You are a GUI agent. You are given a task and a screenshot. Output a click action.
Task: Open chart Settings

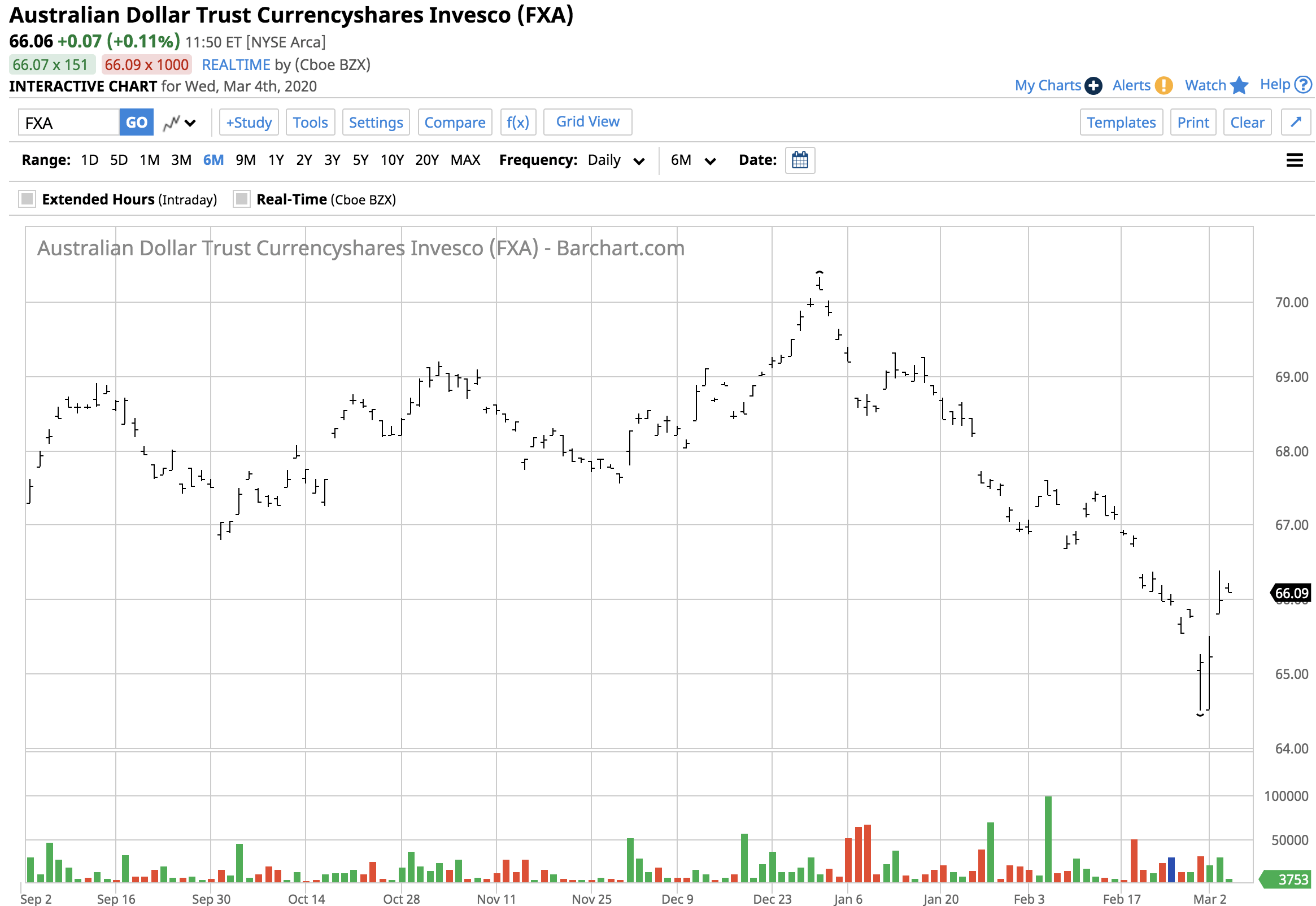(376, 123)
